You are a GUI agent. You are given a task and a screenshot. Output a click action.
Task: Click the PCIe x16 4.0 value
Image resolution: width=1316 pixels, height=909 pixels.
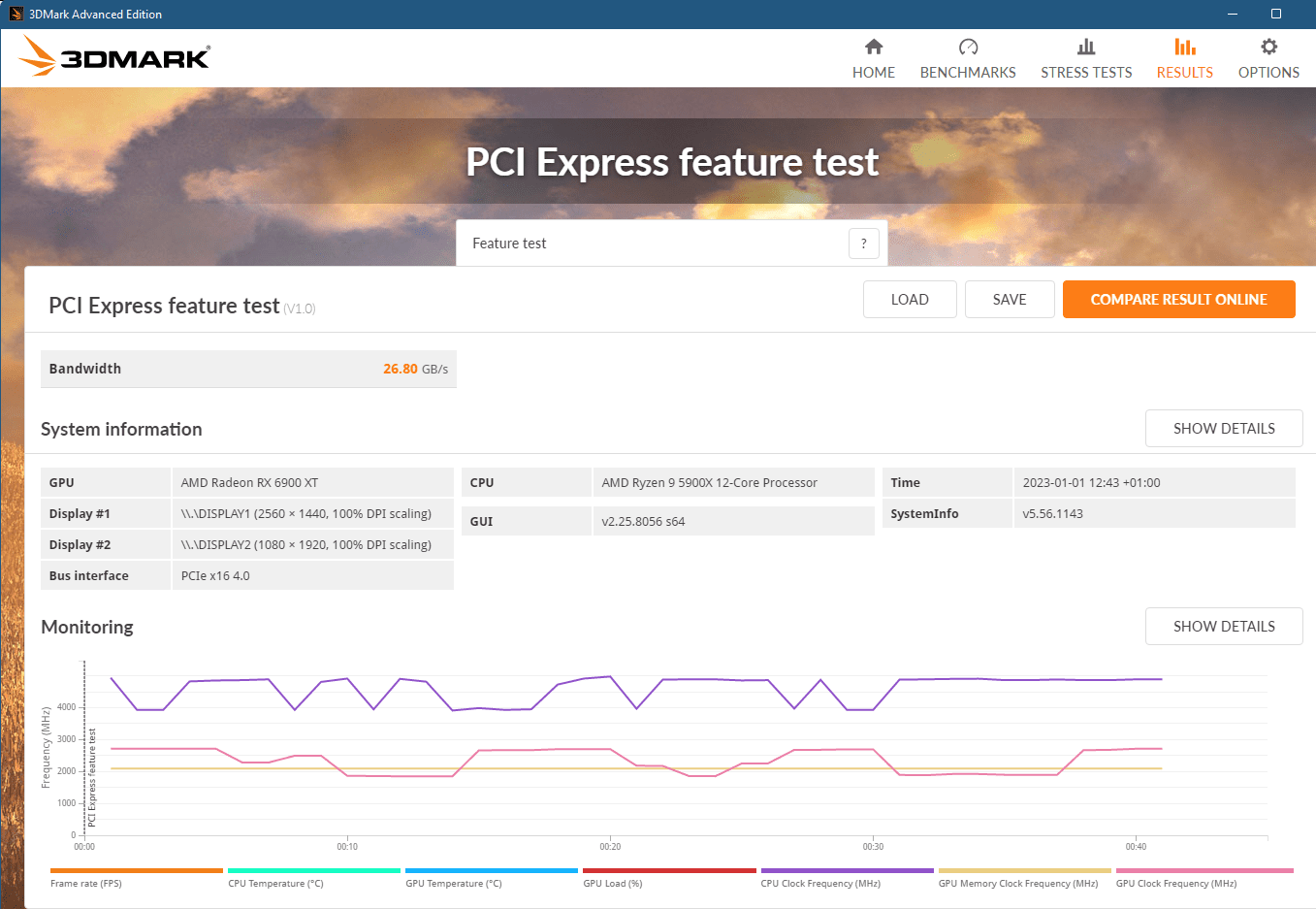[x=215, y=576]
